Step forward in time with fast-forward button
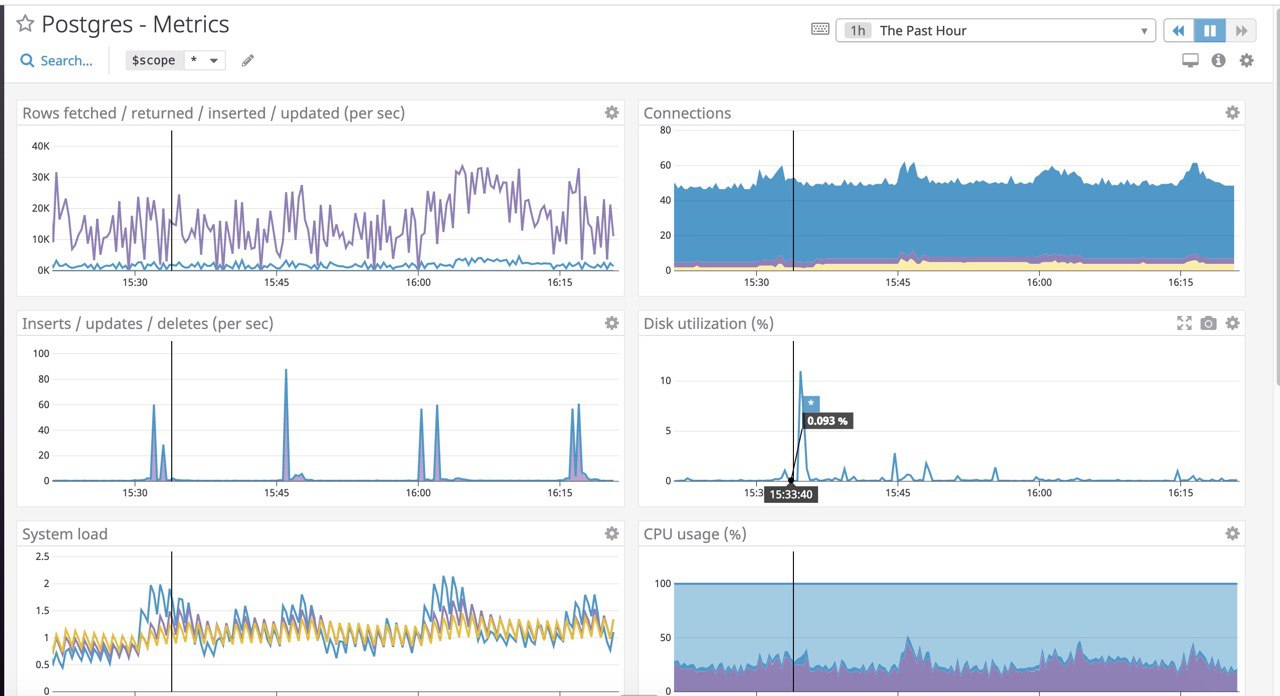This screenshot has width=1280, height=696. (x=1241, y=30)
